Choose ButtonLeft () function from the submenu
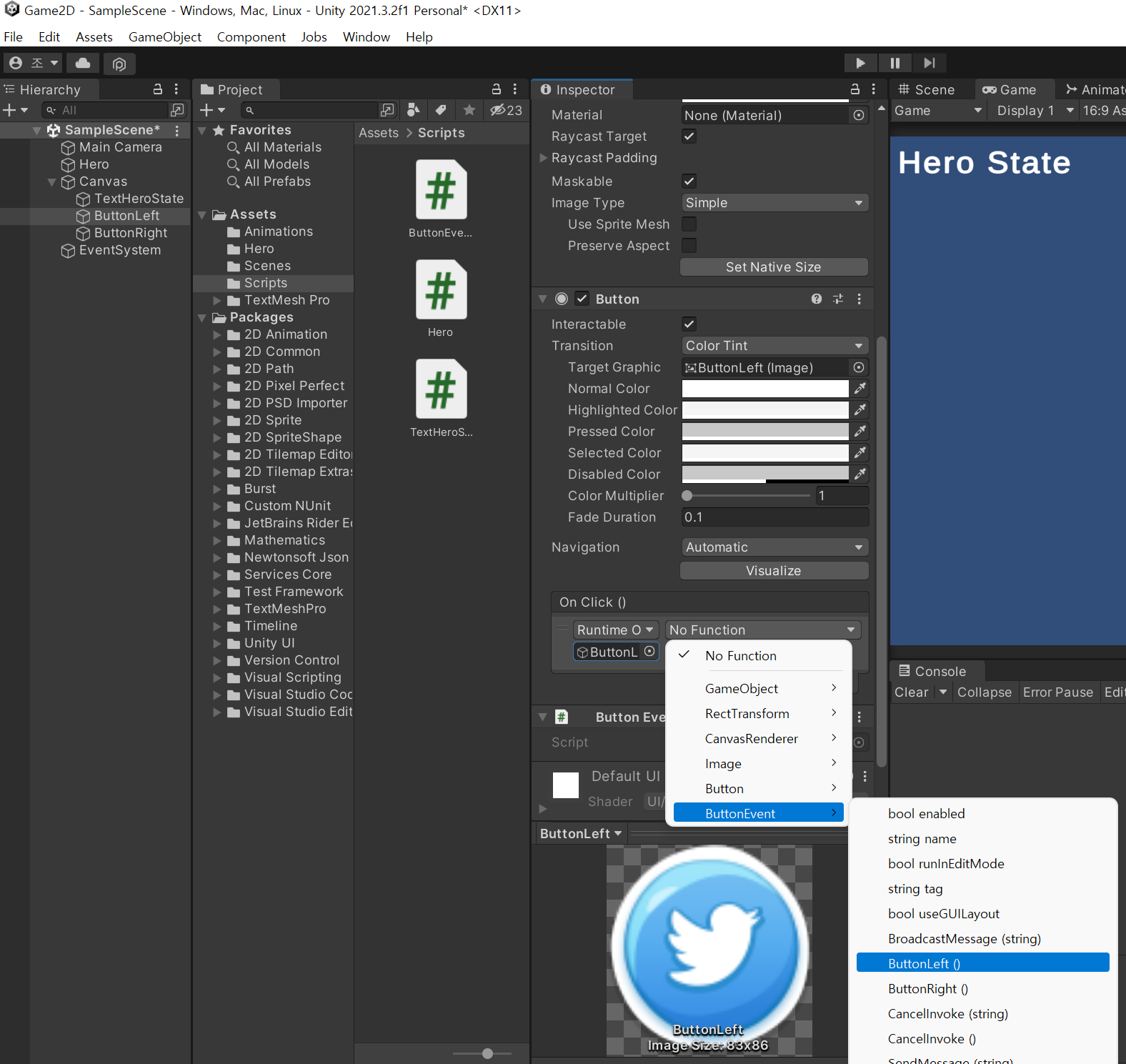The image size is (1126, 1064). [983, 963]
